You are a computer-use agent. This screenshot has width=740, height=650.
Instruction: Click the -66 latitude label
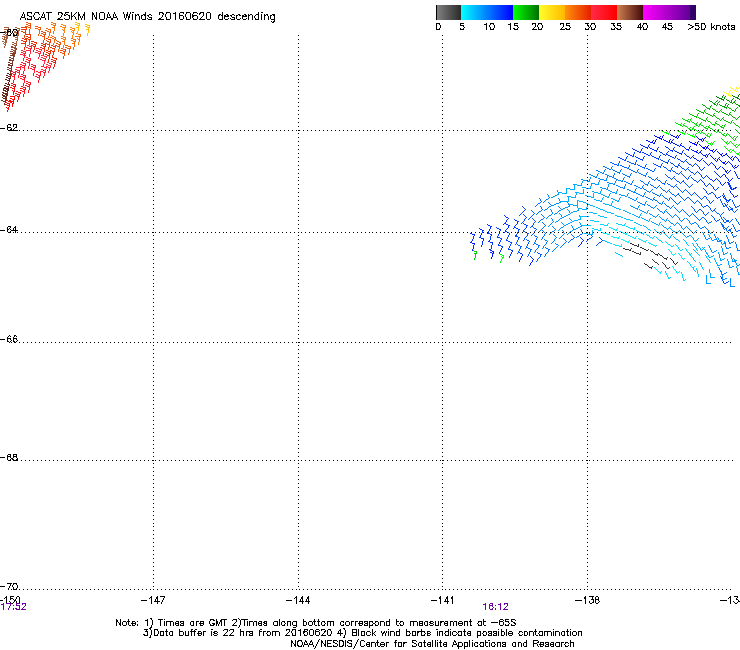tap(9, 339)
